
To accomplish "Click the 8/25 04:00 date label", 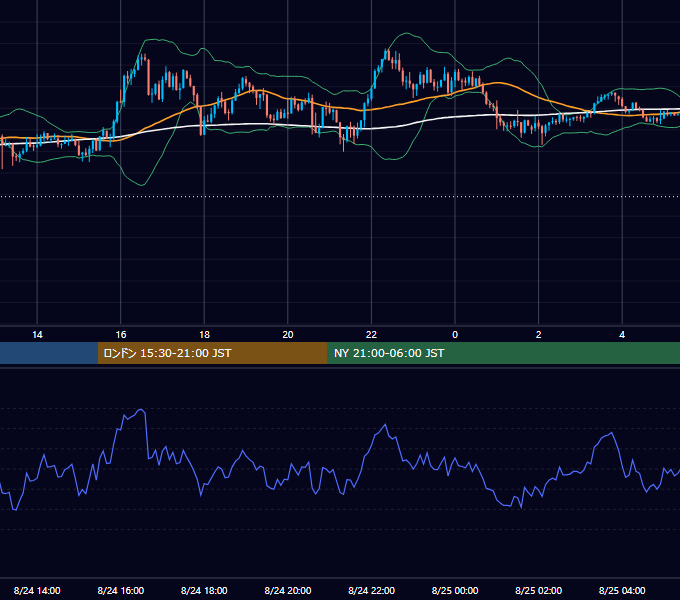I will tap(622, 590).
